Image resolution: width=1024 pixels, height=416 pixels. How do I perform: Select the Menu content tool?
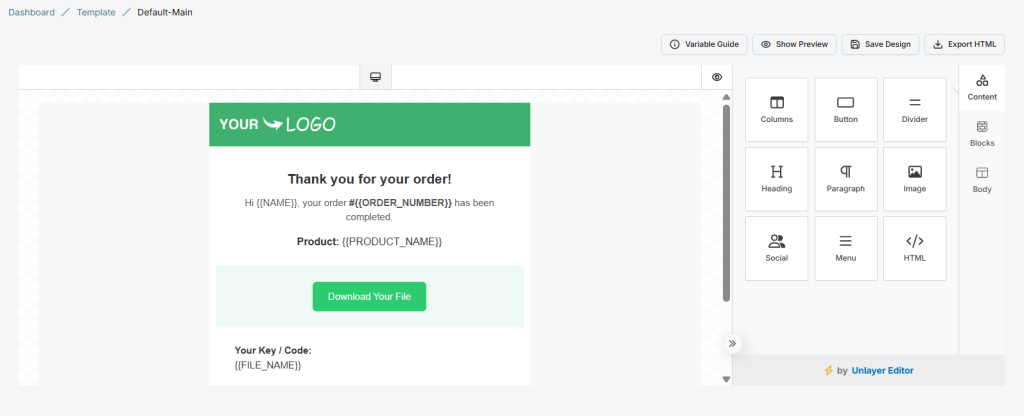[x=845, y=248]
